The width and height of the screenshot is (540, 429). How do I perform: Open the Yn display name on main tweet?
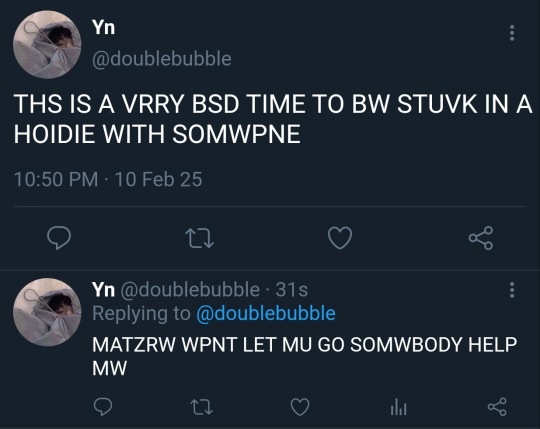point(103,27)
